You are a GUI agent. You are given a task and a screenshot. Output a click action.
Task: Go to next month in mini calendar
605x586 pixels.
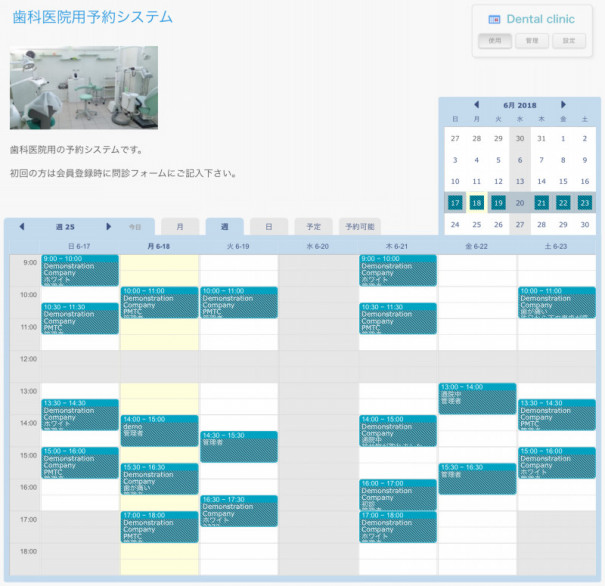pyautogui.click(x=563, y=104)
